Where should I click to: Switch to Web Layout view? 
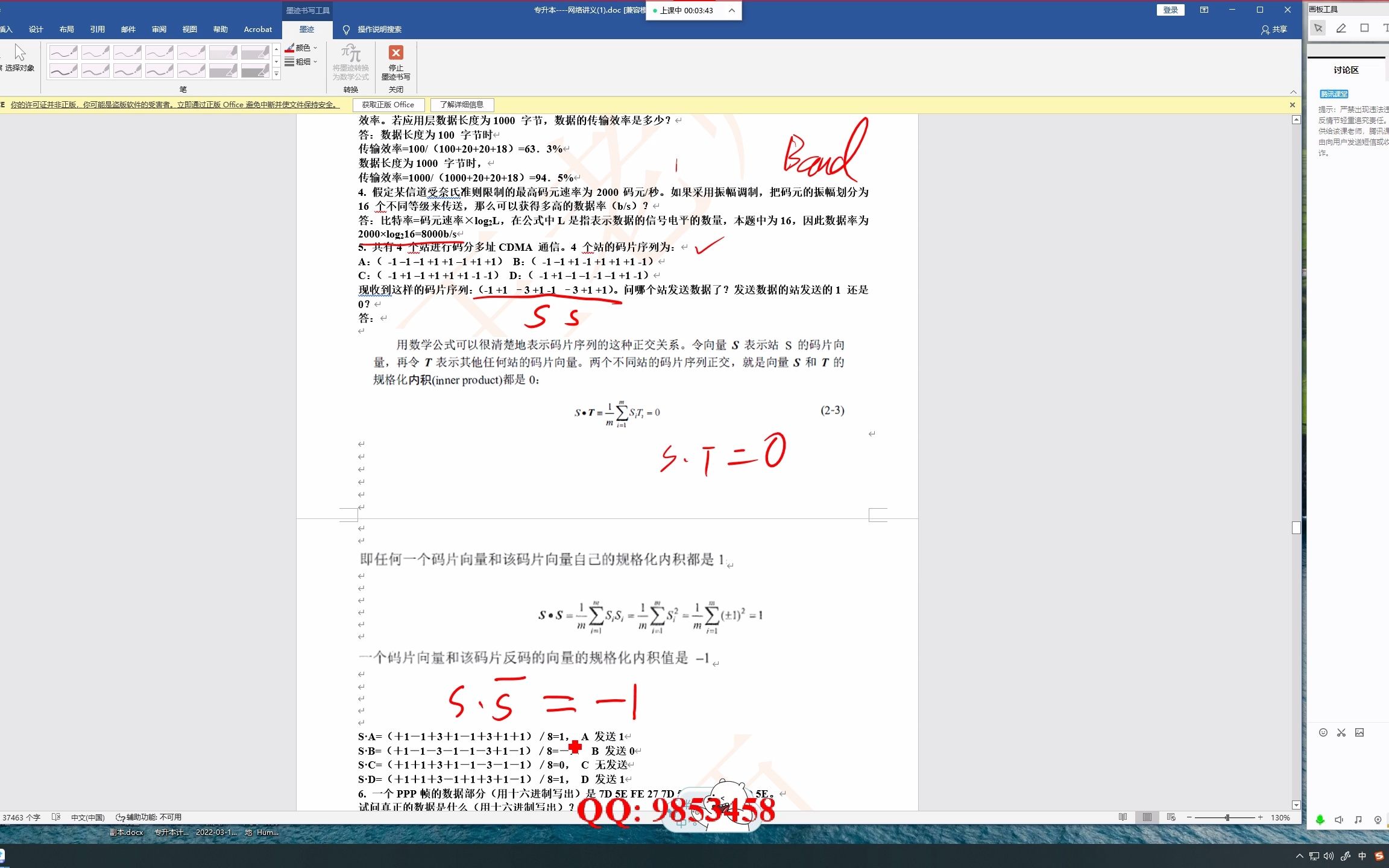coord(1171,817)
